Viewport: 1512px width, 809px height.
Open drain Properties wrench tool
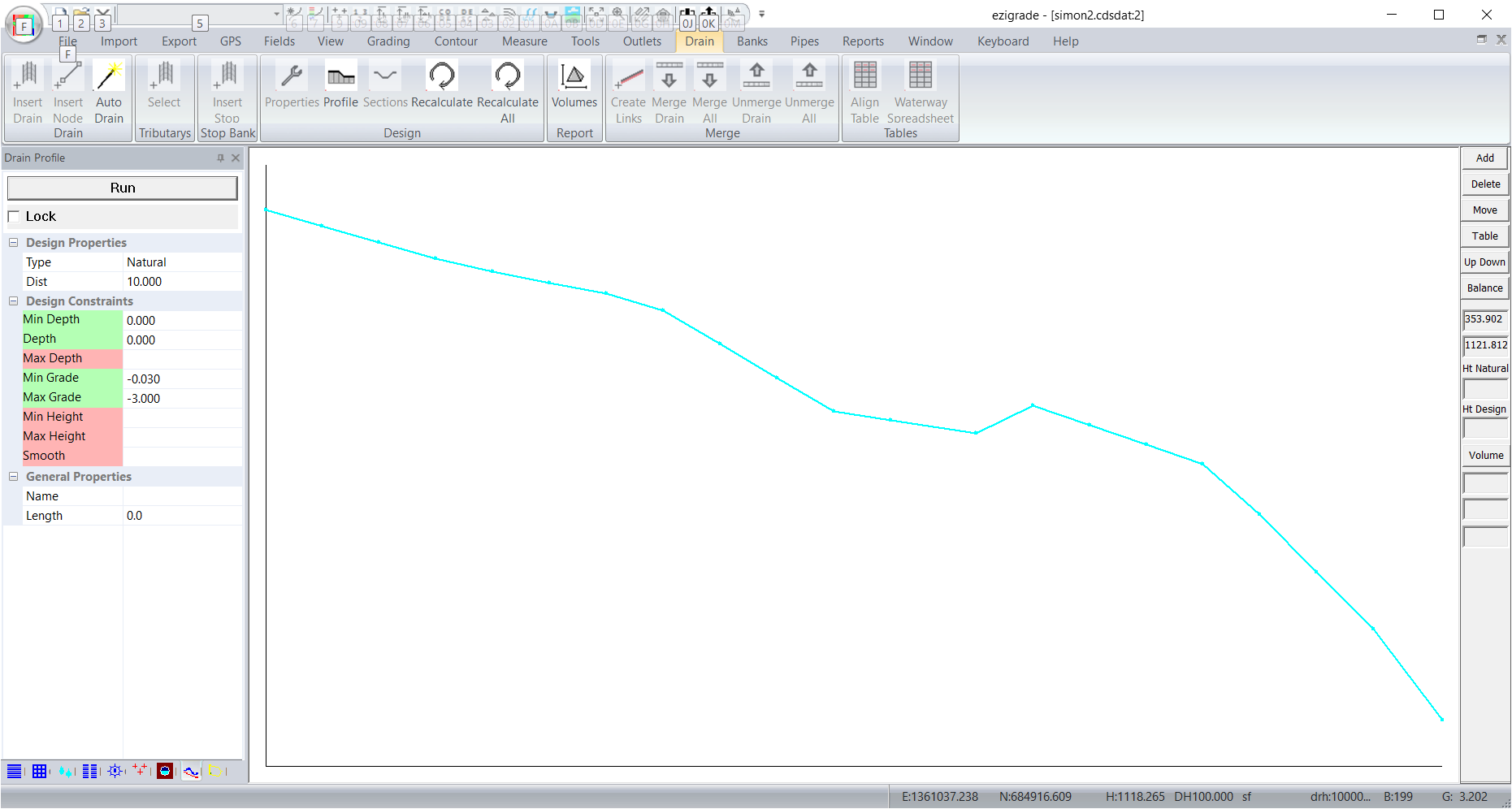pyautogui.click(x=292, y=78)
